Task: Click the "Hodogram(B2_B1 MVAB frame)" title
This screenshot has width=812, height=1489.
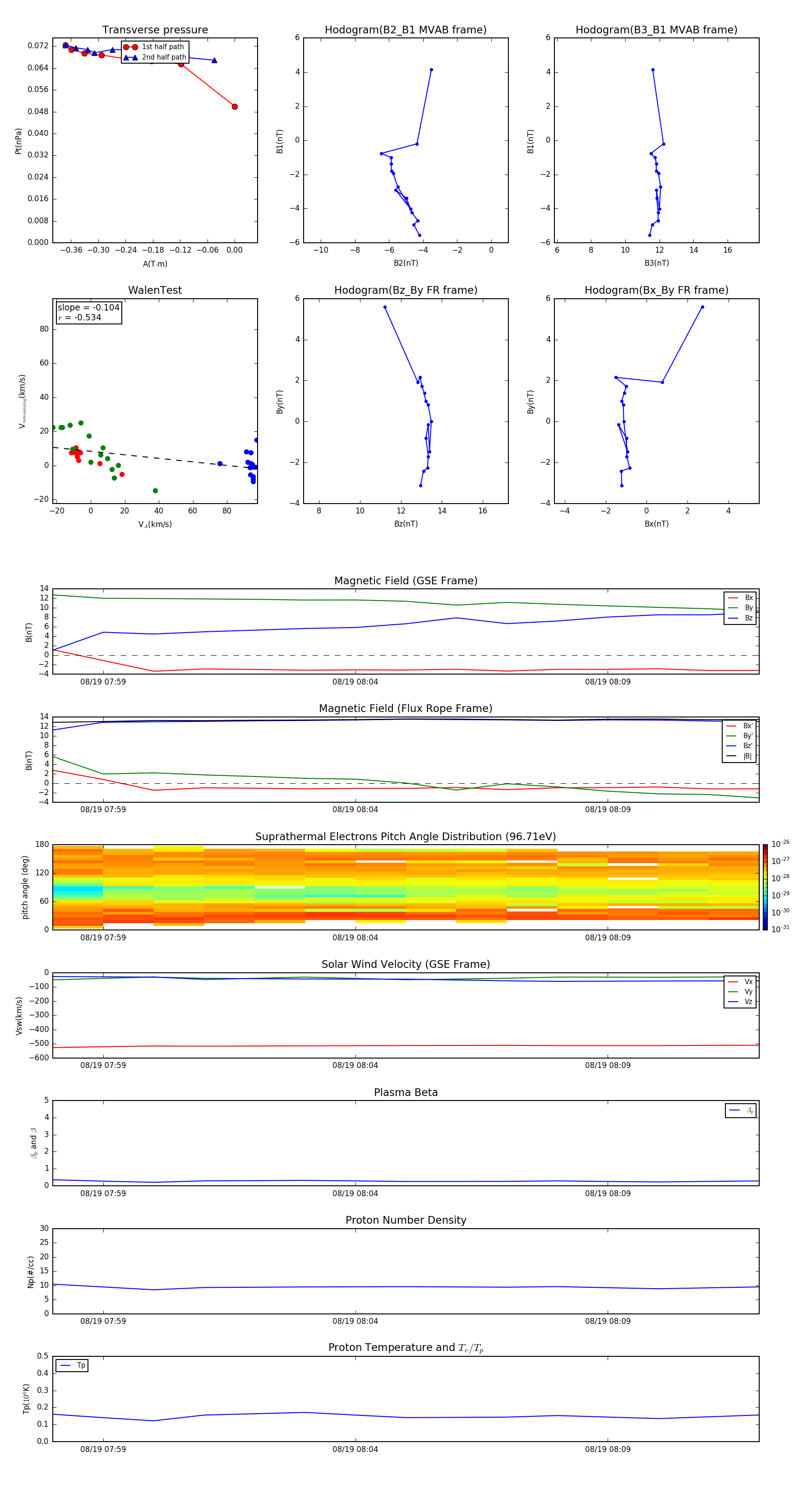Action: (406, 30)
